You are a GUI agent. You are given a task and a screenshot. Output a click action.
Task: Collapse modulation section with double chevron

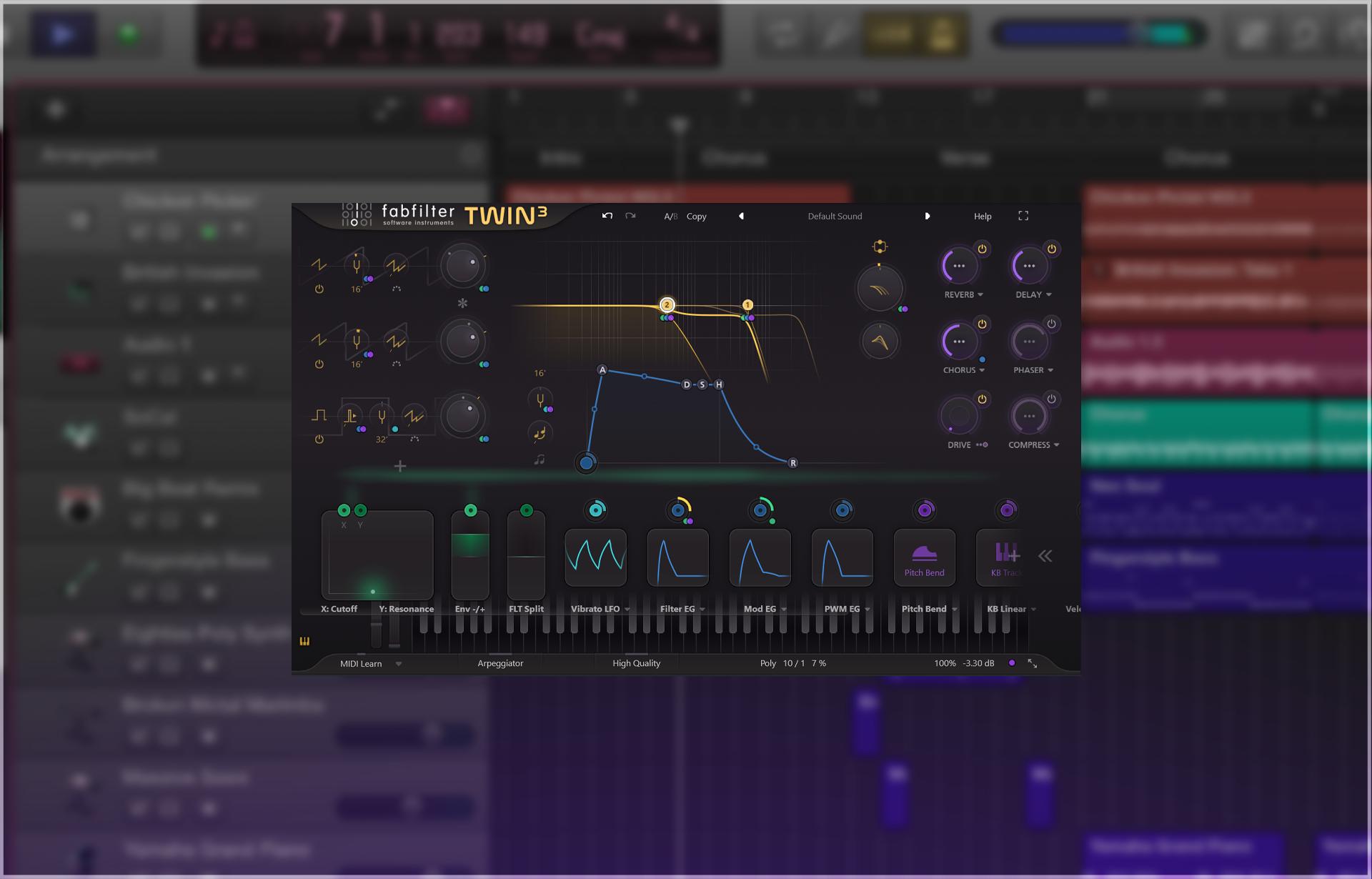tap(1045, 556)
